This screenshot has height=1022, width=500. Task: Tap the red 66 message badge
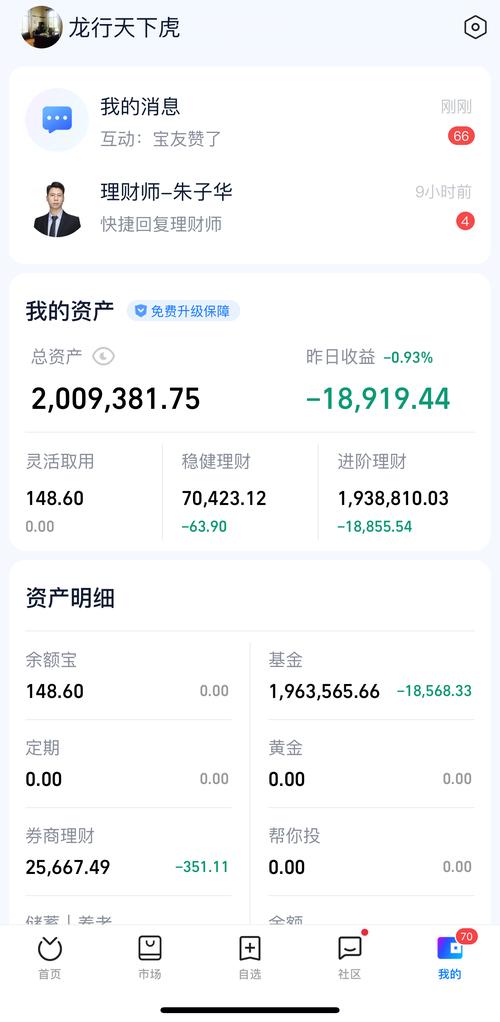(461, 136)
